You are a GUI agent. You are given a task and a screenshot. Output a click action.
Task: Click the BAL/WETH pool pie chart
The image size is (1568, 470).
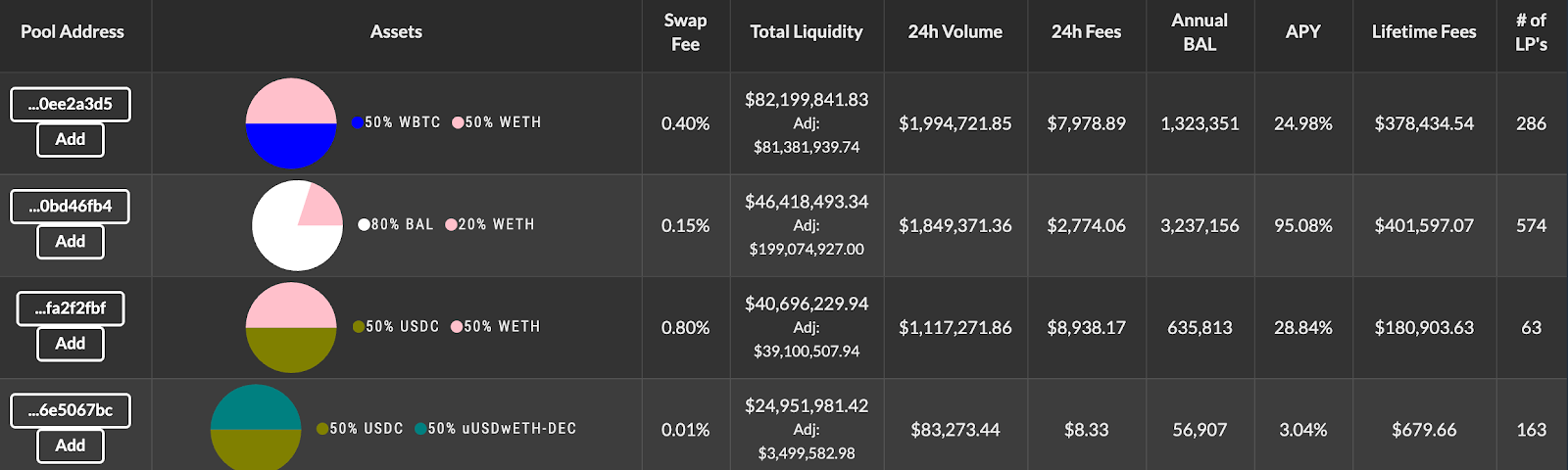pos(297,225)
